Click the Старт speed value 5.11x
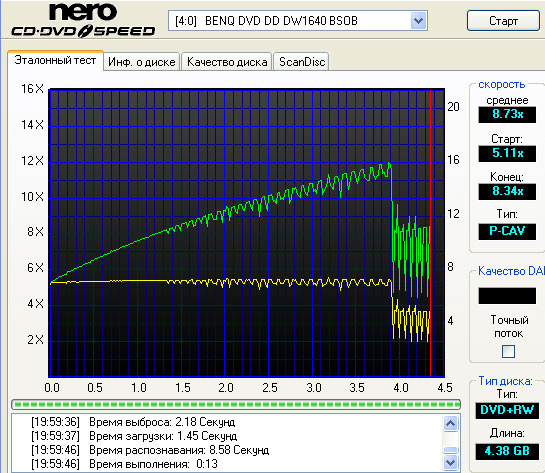Image resolution: width=545 pixels, height=473 pixels. pyautogui.click(x=507, y=153)
